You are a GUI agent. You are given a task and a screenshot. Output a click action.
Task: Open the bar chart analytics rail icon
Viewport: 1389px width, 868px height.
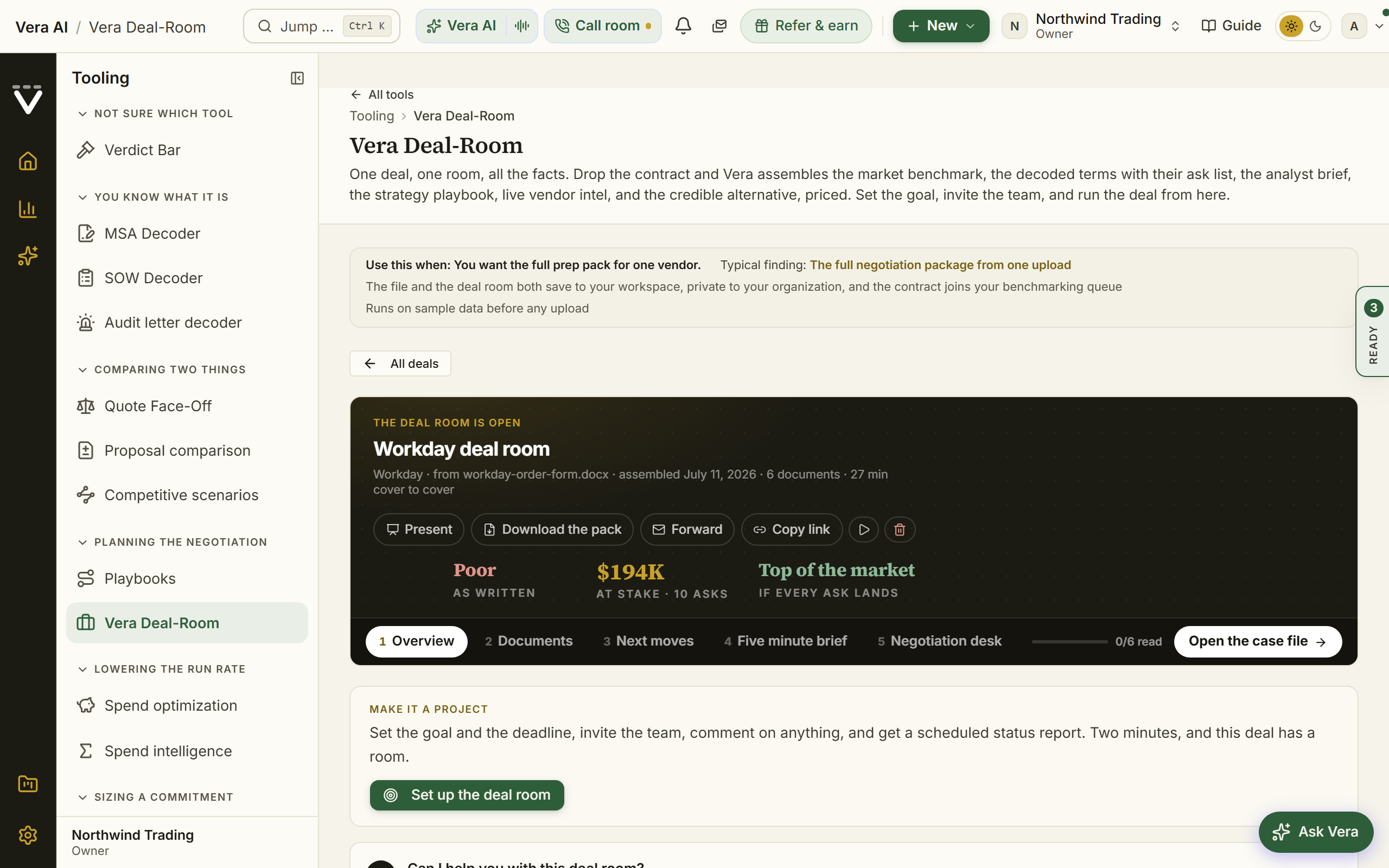[28, 209]
